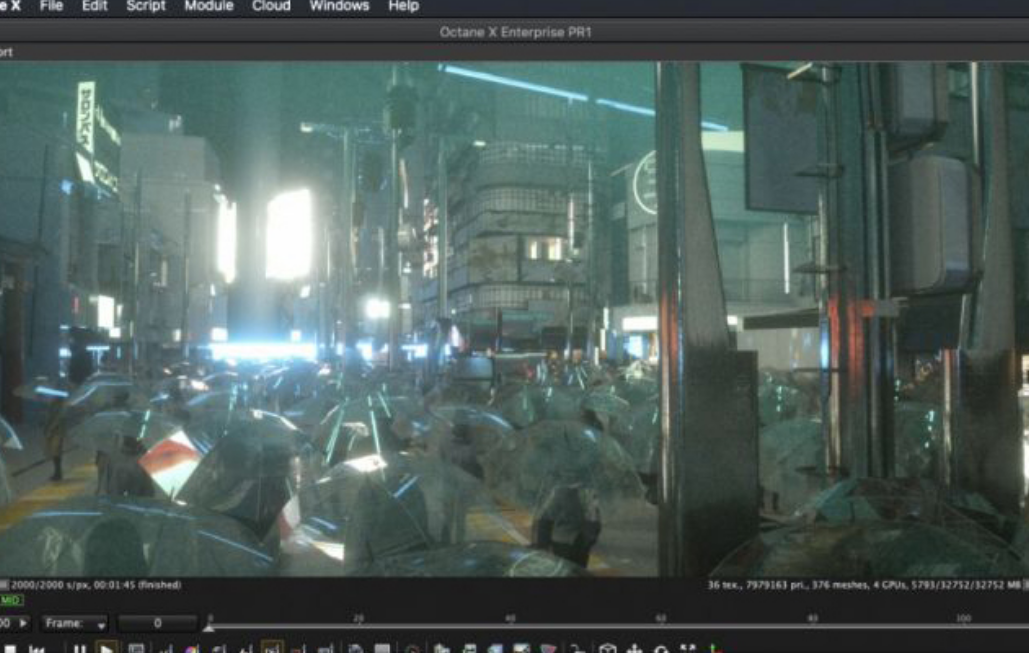Viewport: 1029px width, 653px height.
Task: Open the Script menu
Action: (146, 6)
